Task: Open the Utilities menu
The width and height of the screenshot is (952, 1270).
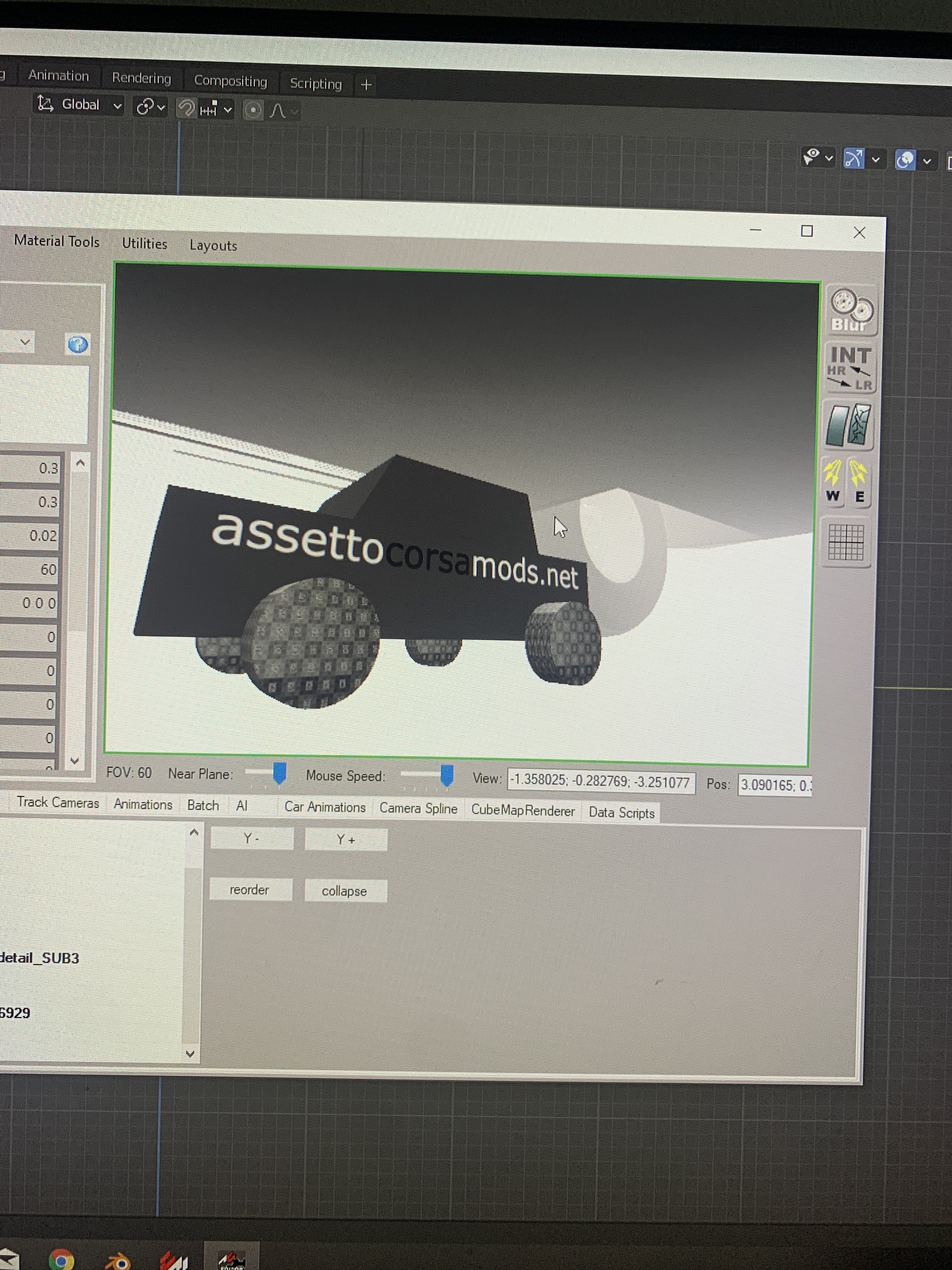Action: tap(144, 243)
